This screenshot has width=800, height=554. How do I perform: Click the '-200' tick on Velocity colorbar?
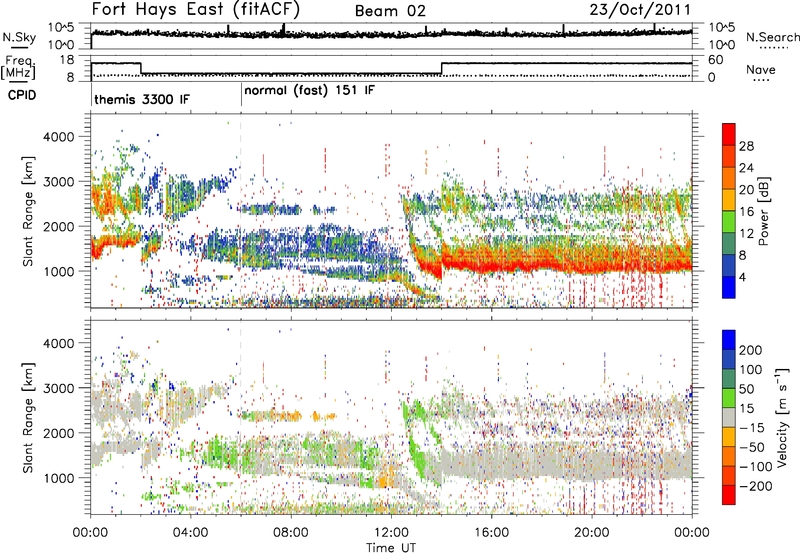coord(755,486)
